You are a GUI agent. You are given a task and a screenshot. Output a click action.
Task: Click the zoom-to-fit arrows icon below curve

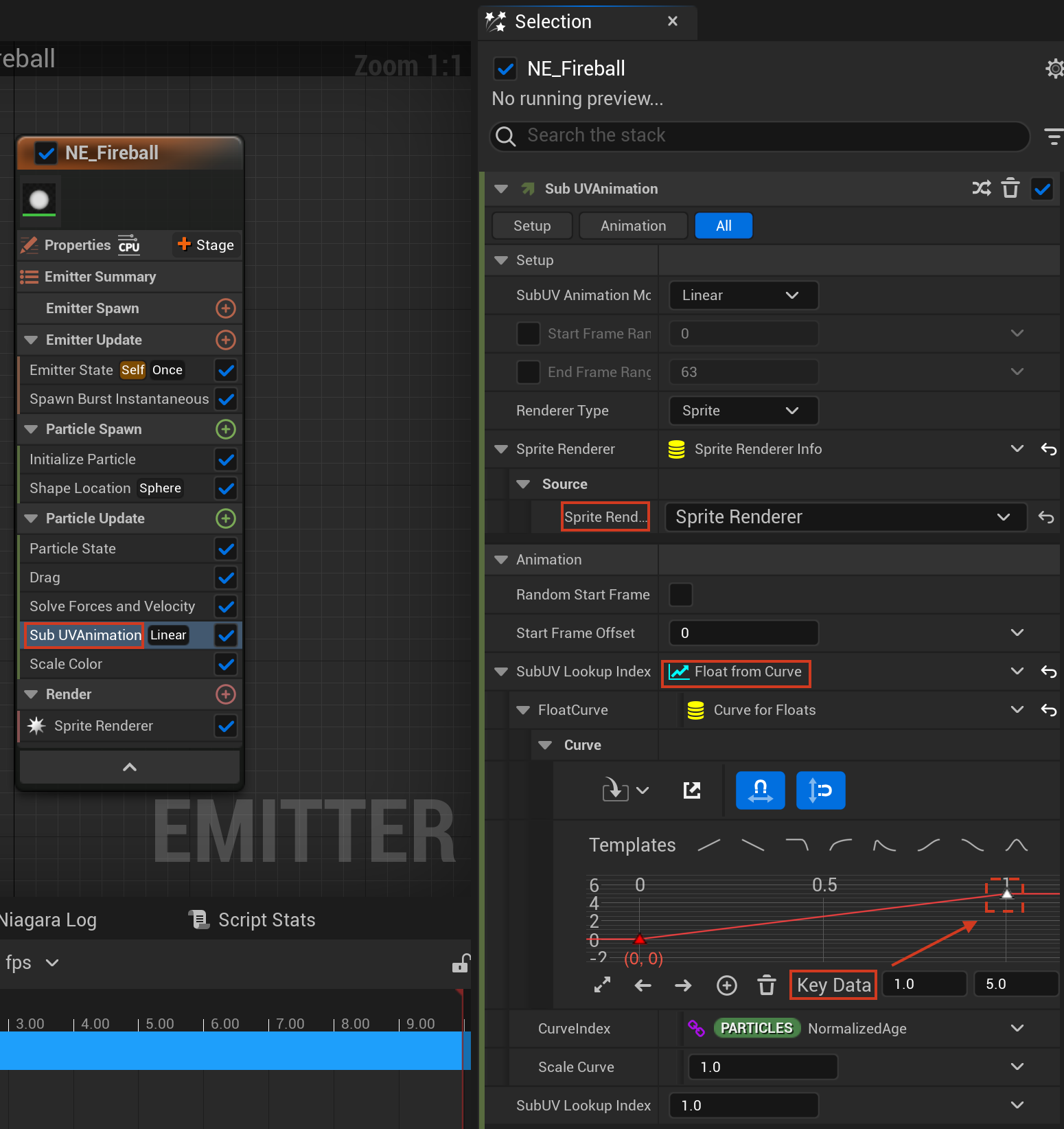pyautogui.click(x=602, y=985)
